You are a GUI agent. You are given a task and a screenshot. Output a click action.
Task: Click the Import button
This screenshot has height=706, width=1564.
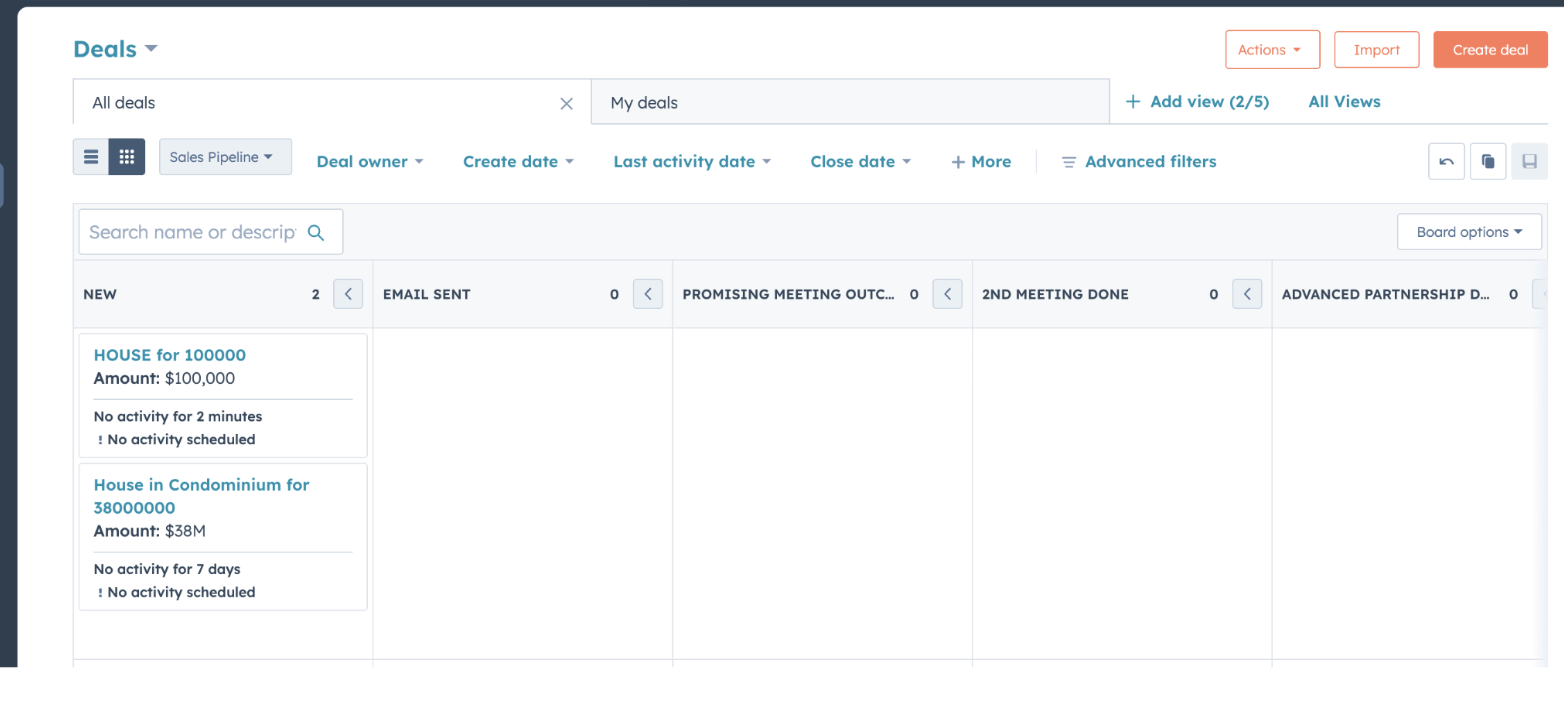[x=1376, y=49]
